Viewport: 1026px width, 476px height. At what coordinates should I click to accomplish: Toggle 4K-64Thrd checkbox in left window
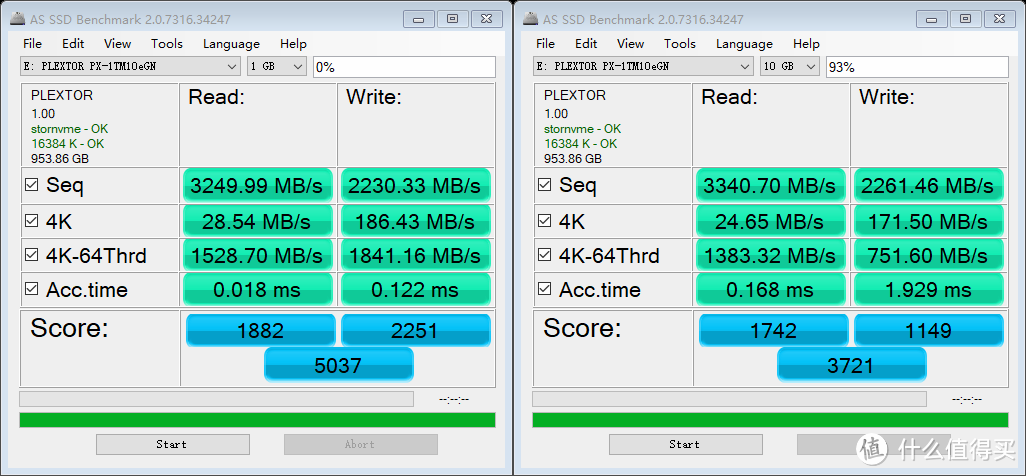tap(31, 255)
